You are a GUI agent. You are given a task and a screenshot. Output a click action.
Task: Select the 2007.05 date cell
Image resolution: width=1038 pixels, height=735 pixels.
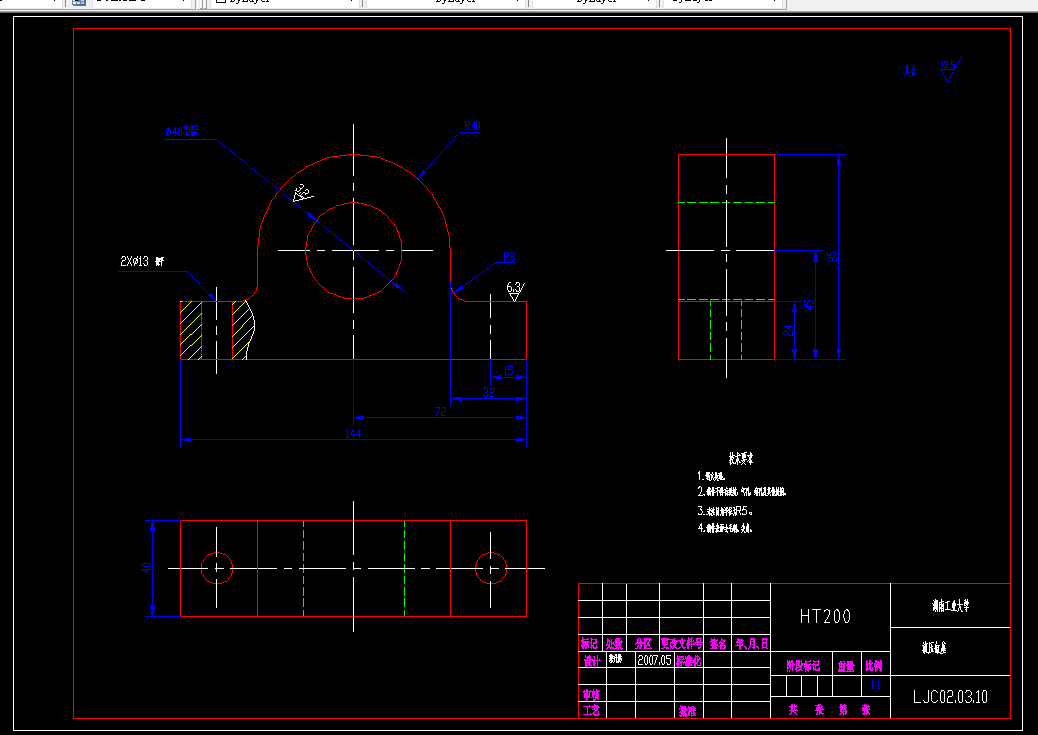click(x=654, y=660)
